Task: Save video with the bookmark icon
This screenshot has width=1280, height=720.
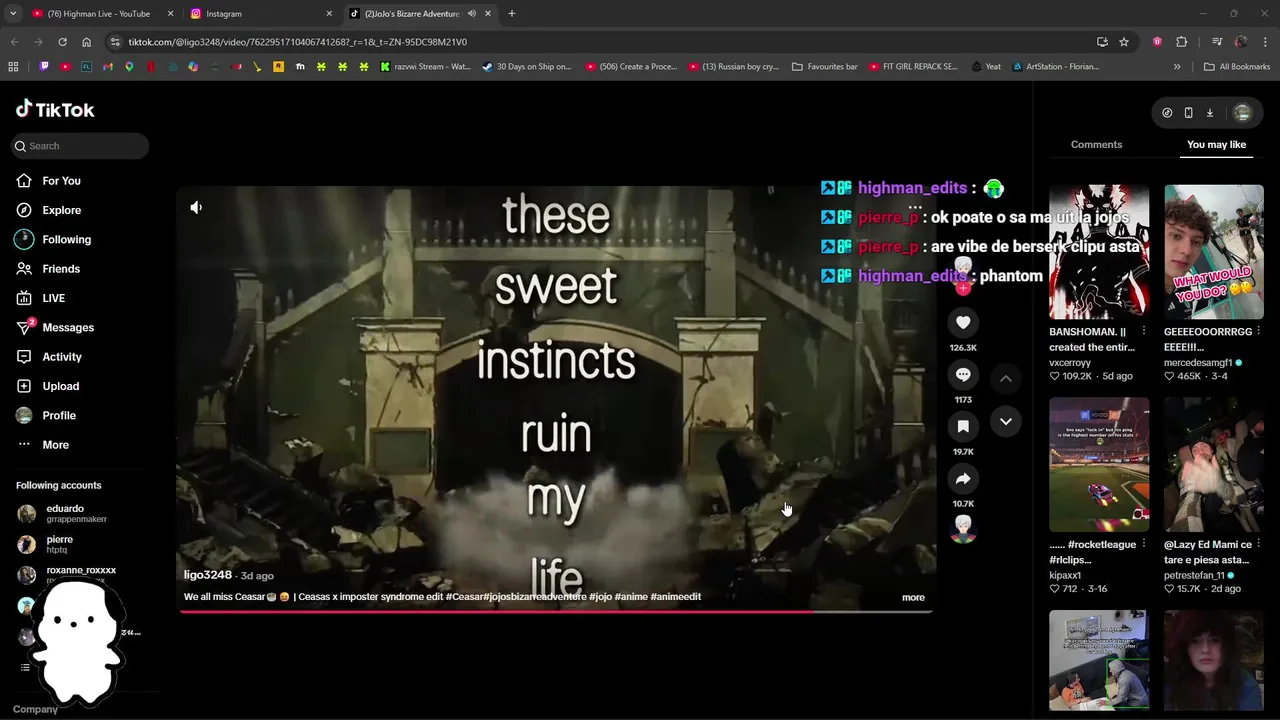Action: [x=963, y=426]
